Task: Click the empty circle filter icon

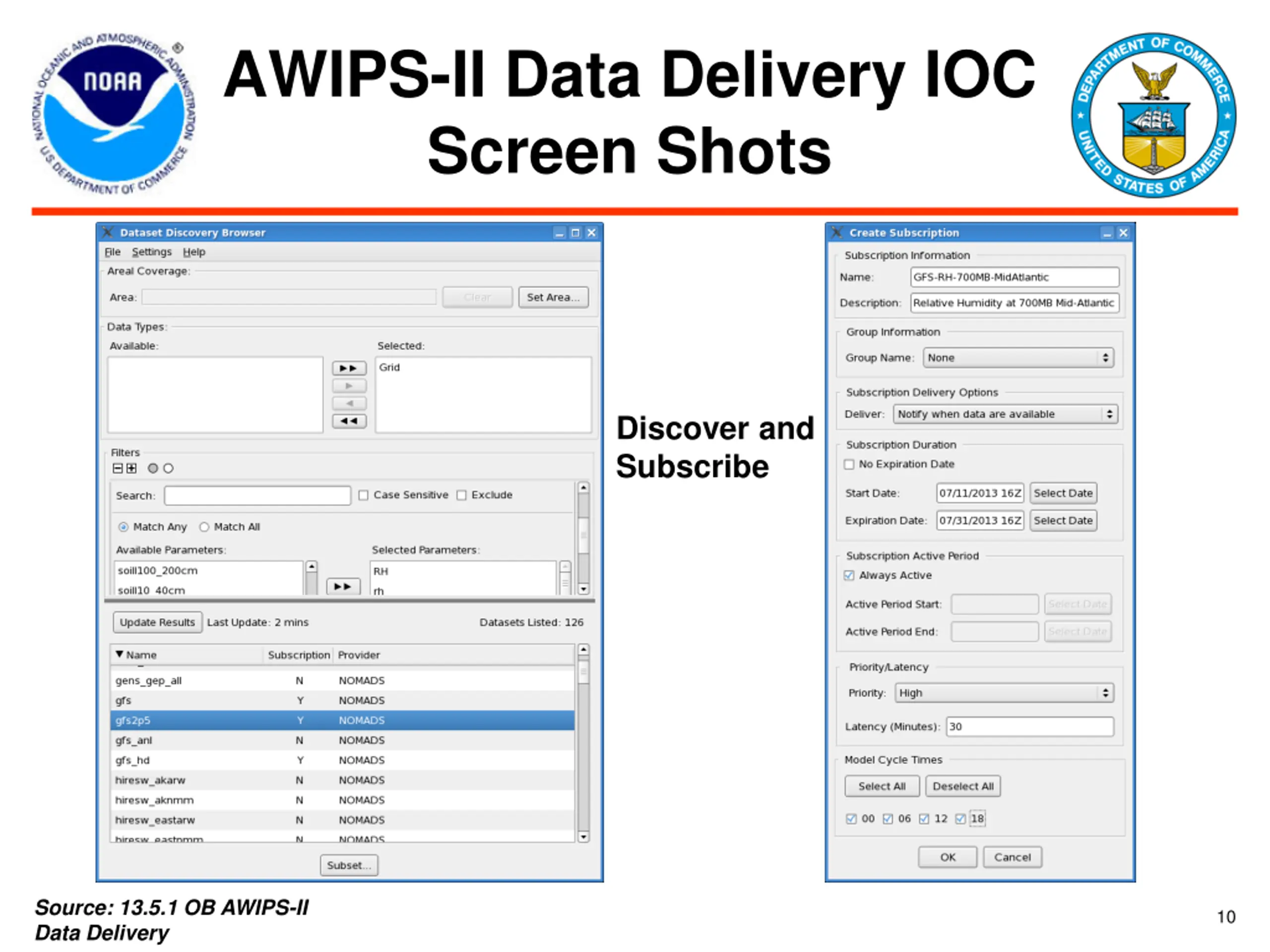Action: (x=168, y=468)
